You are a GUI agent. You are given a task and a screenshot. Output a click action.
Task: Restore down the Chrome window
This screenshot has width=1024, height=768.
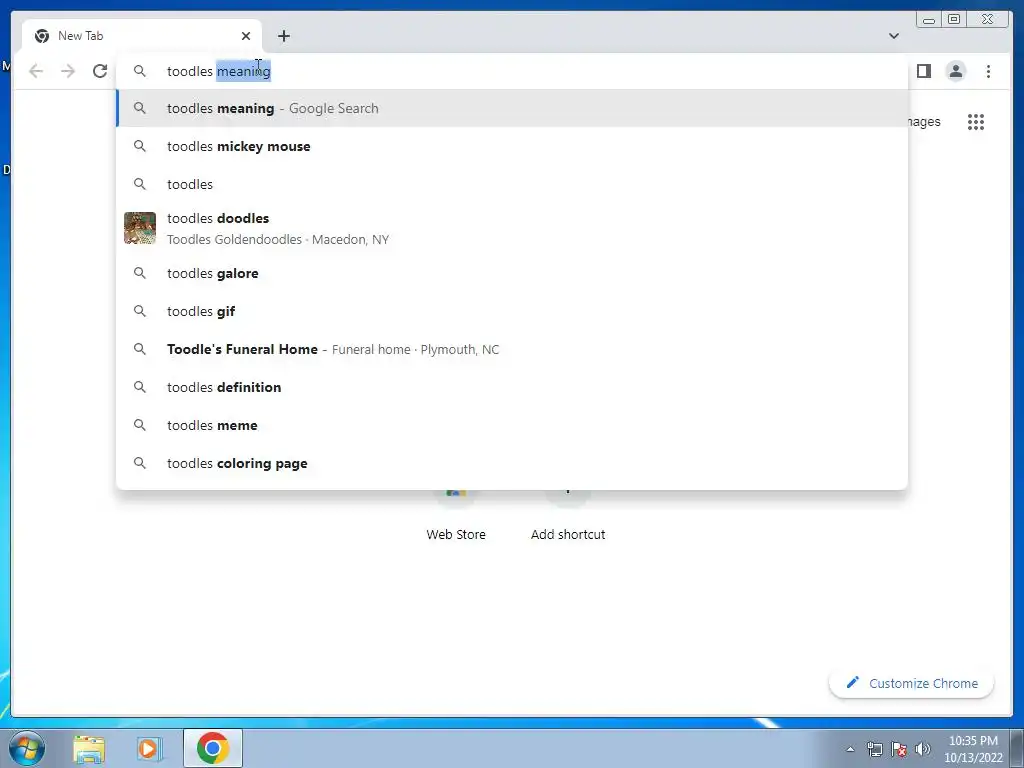954,20
